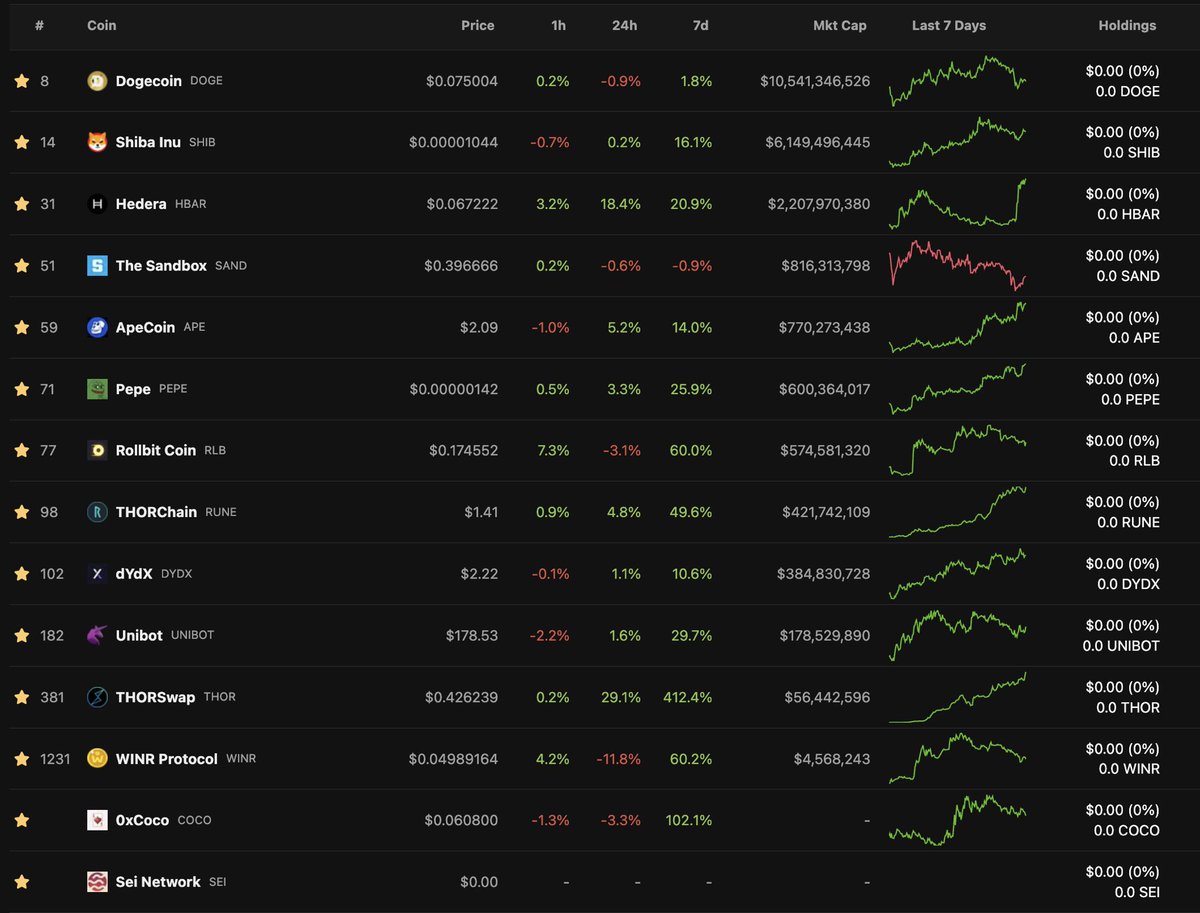Click the WINR Protocol logo
The height and width of the screenshot is (913, 1200).
point(97,759)
